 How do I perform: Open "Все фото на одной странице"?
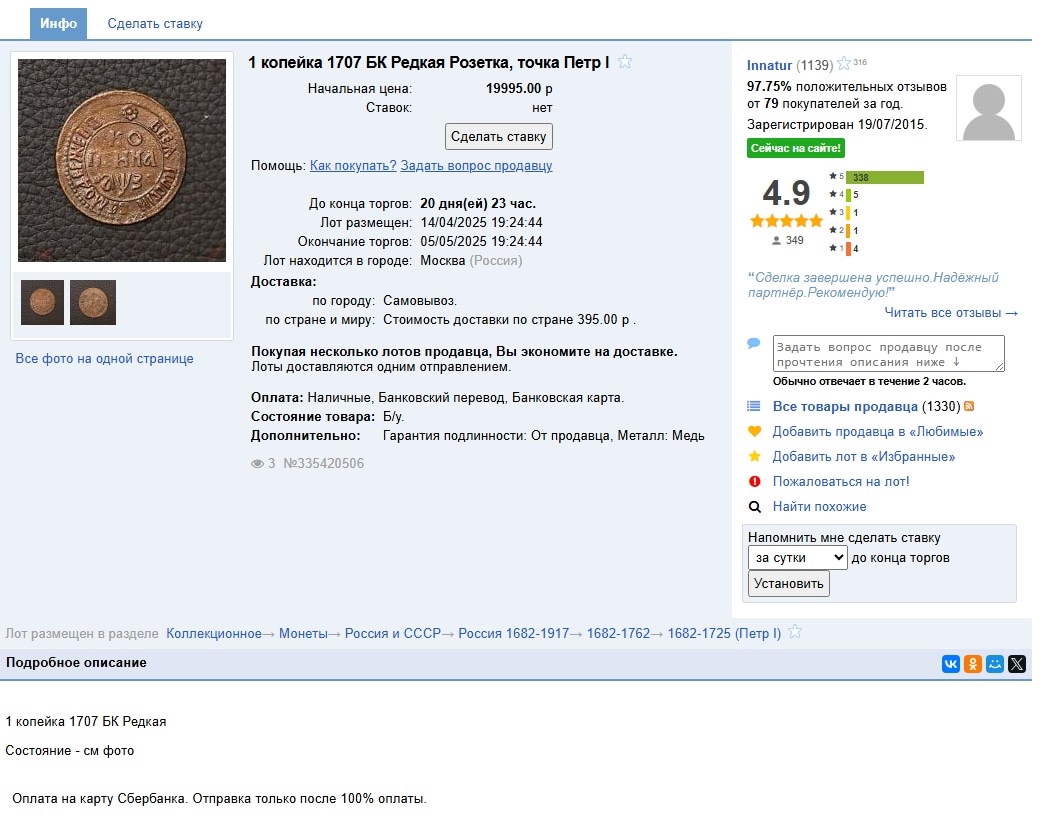[104, 359]
